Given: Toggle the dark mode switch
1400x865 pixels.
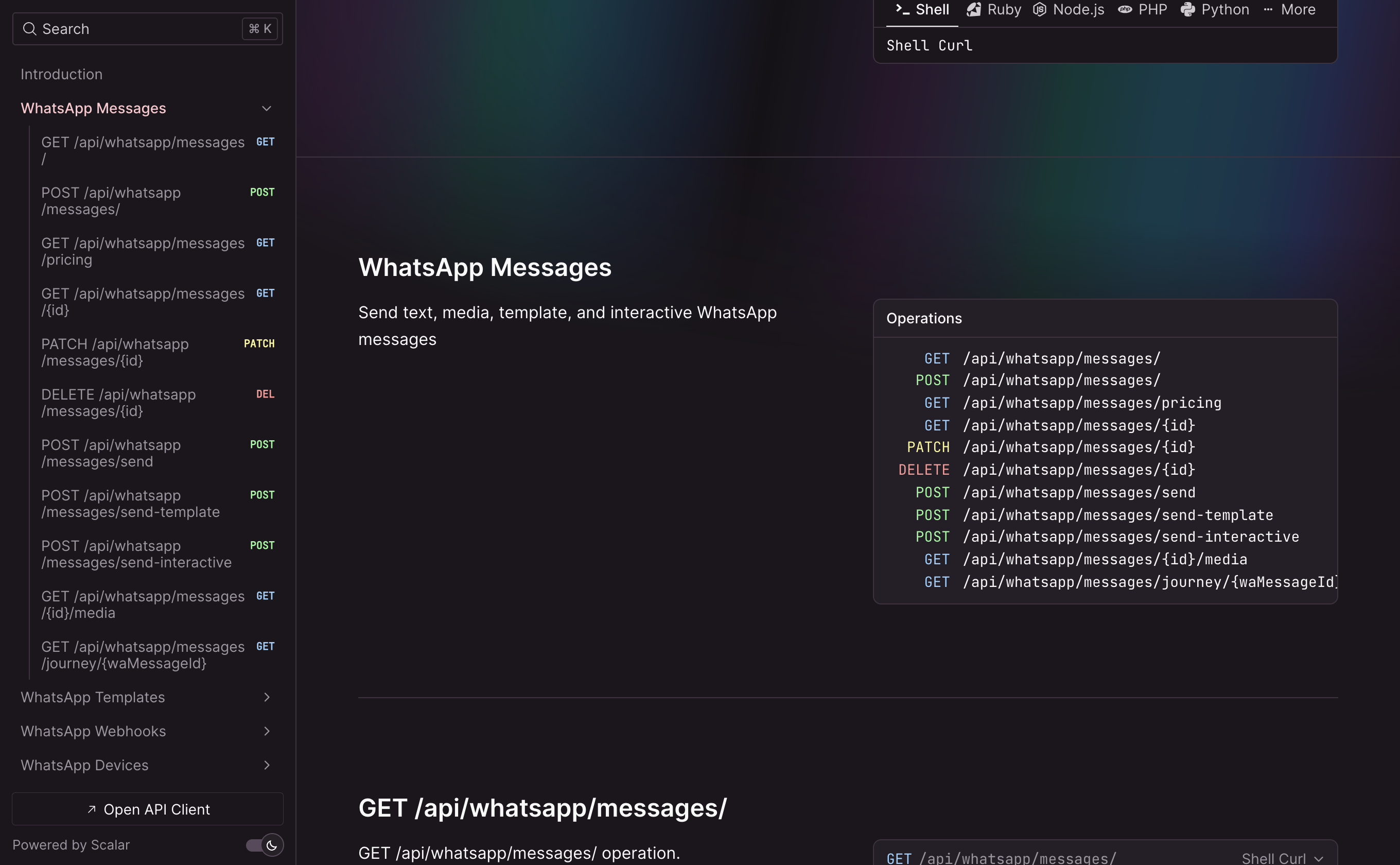Looking at the screenshot, I should pyautogui.click(x=264, y=845).
